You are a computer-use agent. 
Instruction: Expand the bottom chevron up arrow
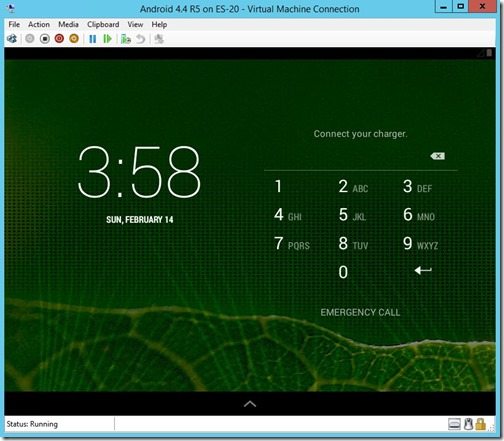[x=250, y=404]
